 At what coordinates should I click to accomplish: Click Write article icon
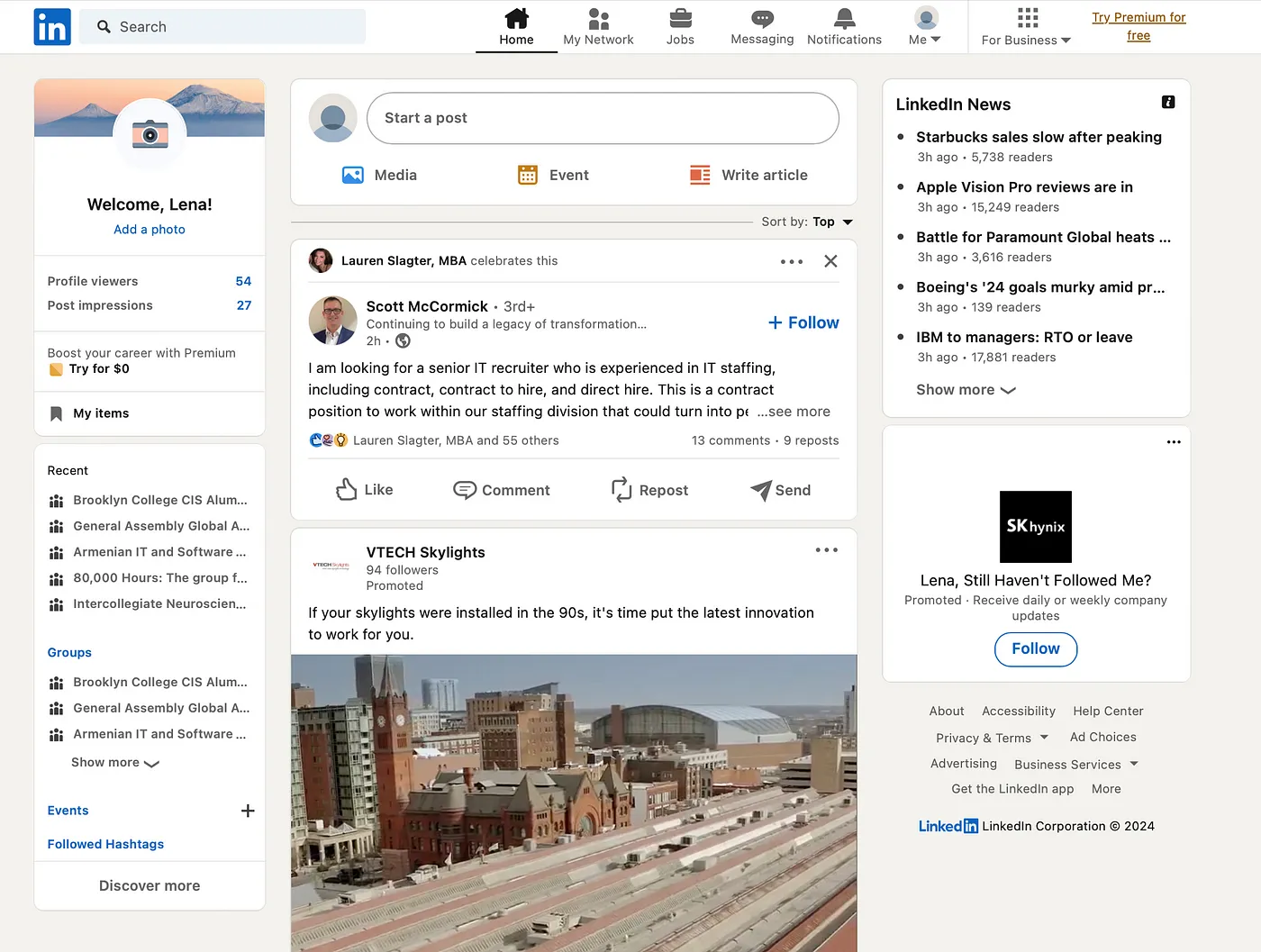(x=700, y=175)
